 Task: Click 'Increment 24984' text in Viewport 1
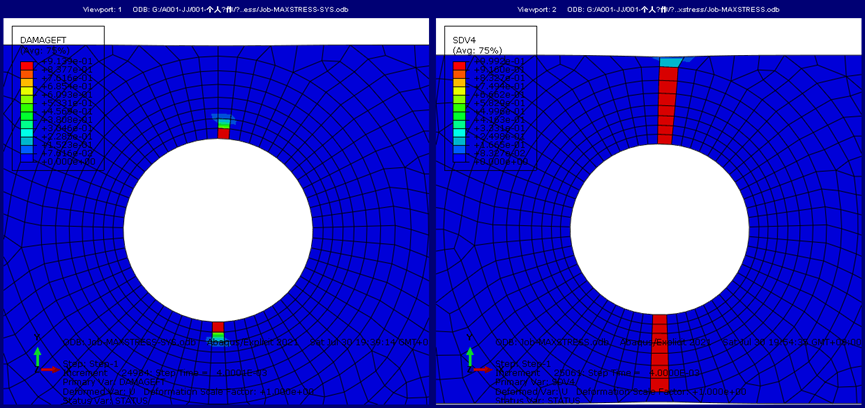click(109, 373)
